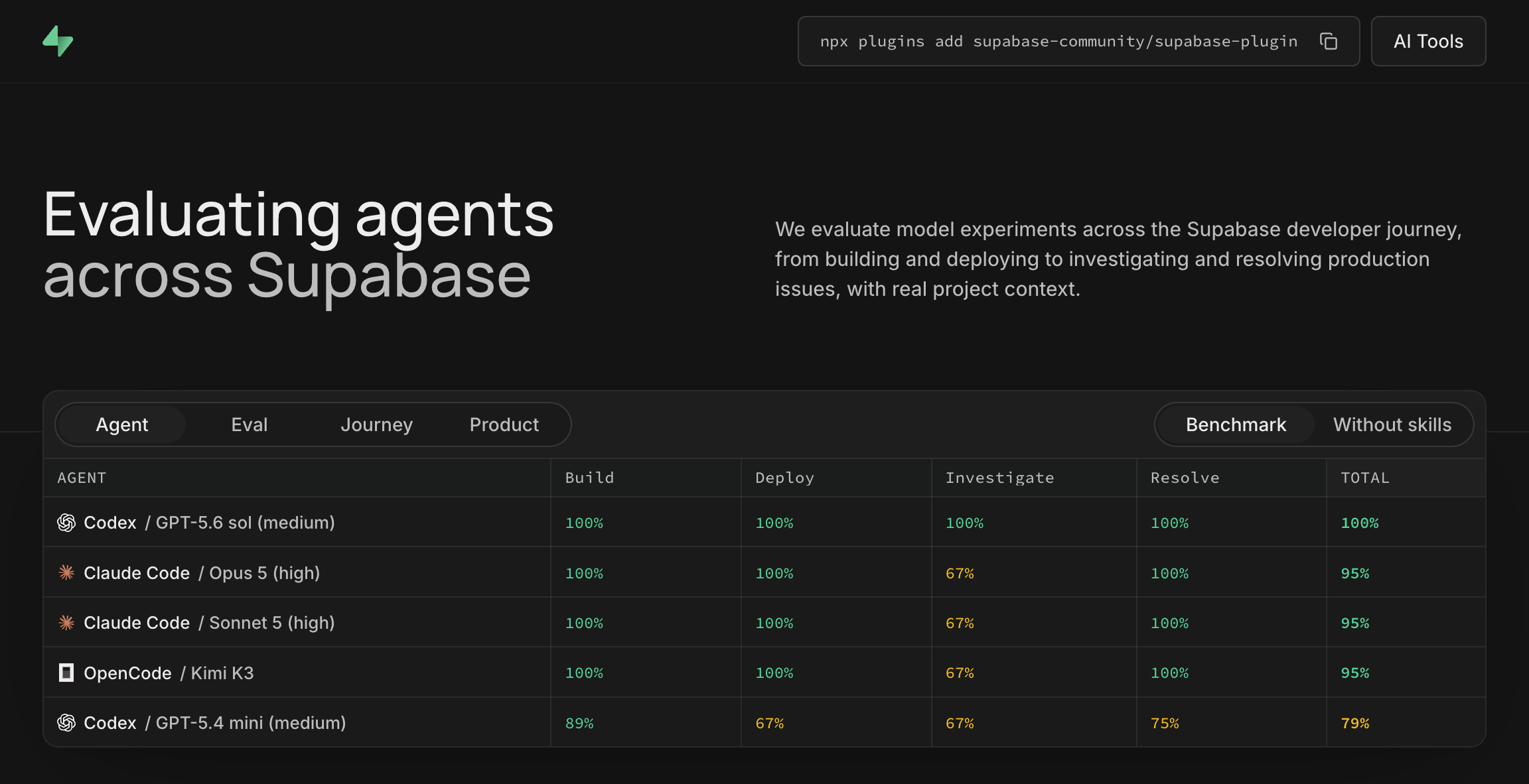Click the 67% Investigate score for Sonnet 5
Image resolution: width=1529 pixels, height=784 pixels.
[x=960, y=623]
